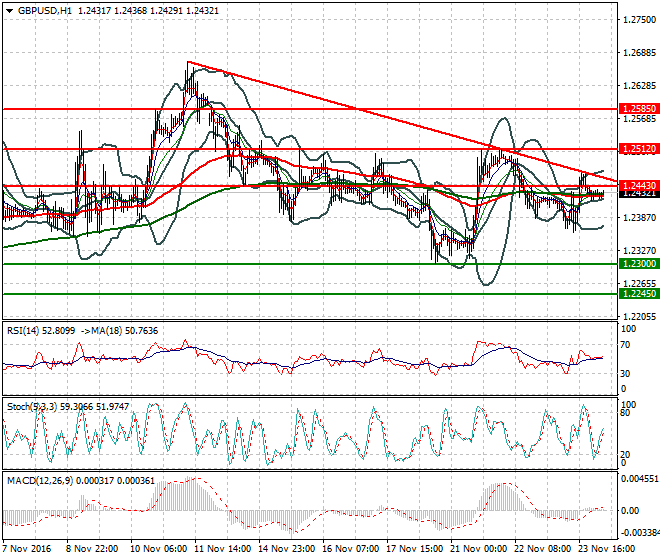Click the green 1.23000 support level label

tap(639, 264)
